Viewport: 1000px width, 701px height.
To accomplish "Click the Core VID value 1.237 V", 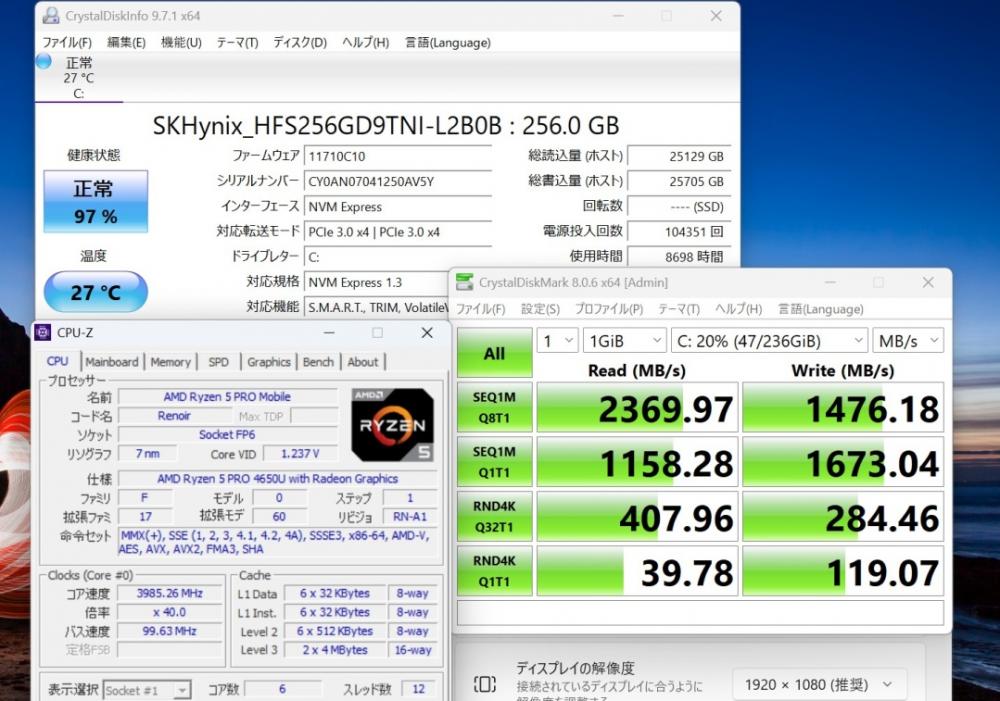I will (300, 454).
